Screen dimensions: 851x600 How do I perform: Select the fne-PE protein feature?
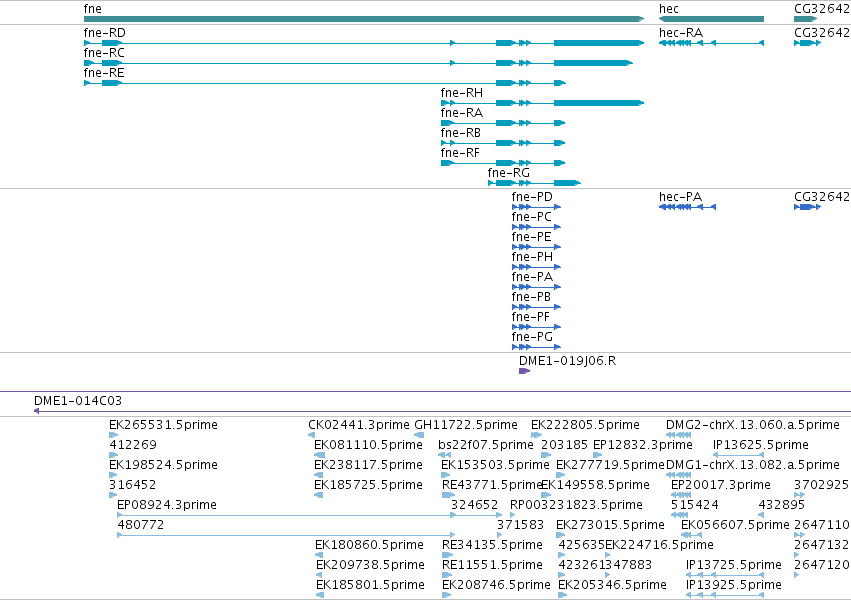pyautogui.click(x=536, y=247)
